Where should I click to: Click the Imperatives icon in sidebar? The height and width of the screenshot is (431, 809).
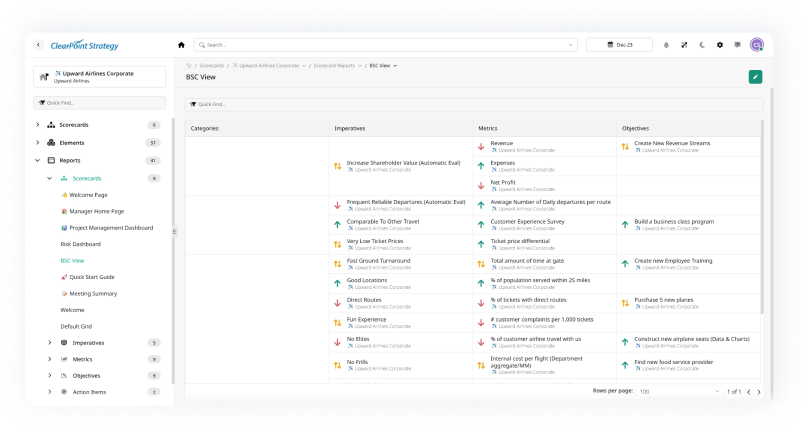coord(64,343)
